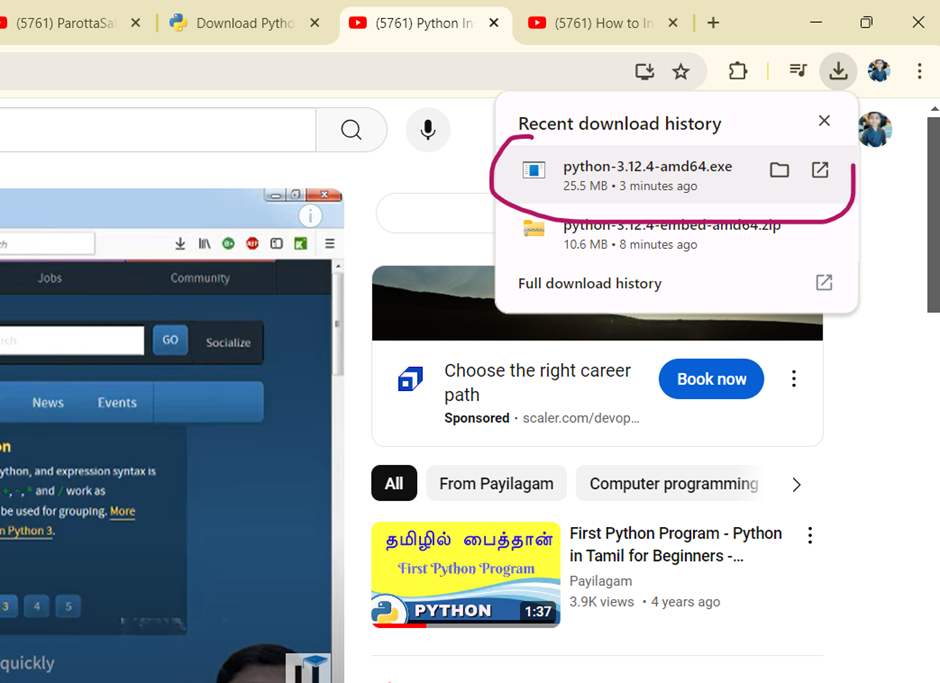Click the YouTube search magnifier button
The height and width of the screenshot is (683, 940).
351,130
